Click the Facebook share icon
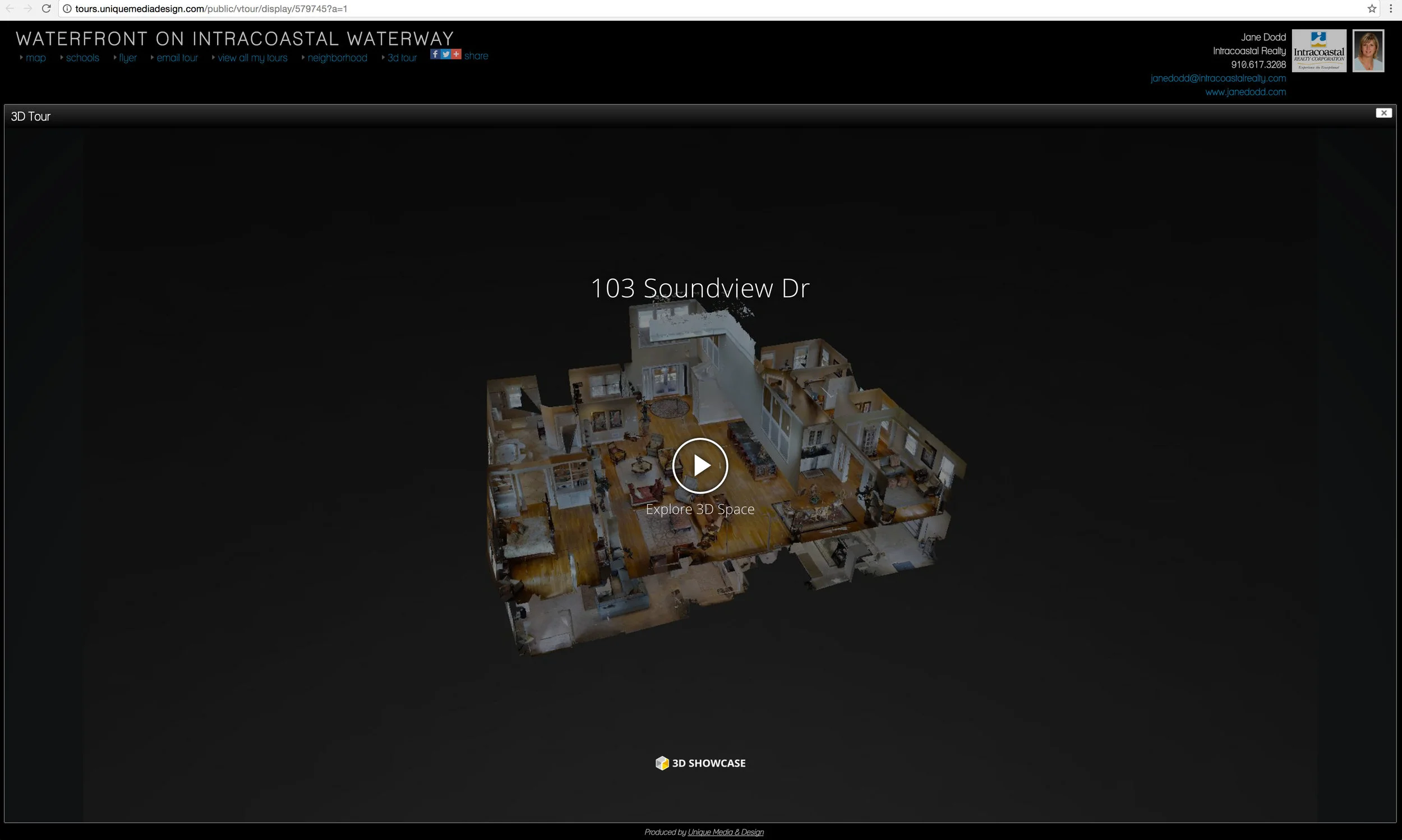 point(435,54)
